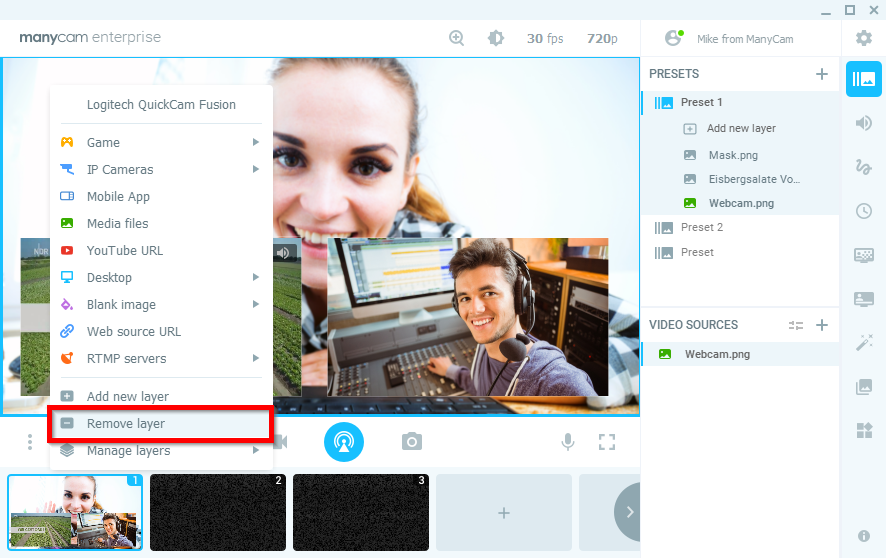886x558 pixels.
Task: Choose Logitech QuickCam Fusion in menu
Action: pyautogui.click(x=161, y=104)
